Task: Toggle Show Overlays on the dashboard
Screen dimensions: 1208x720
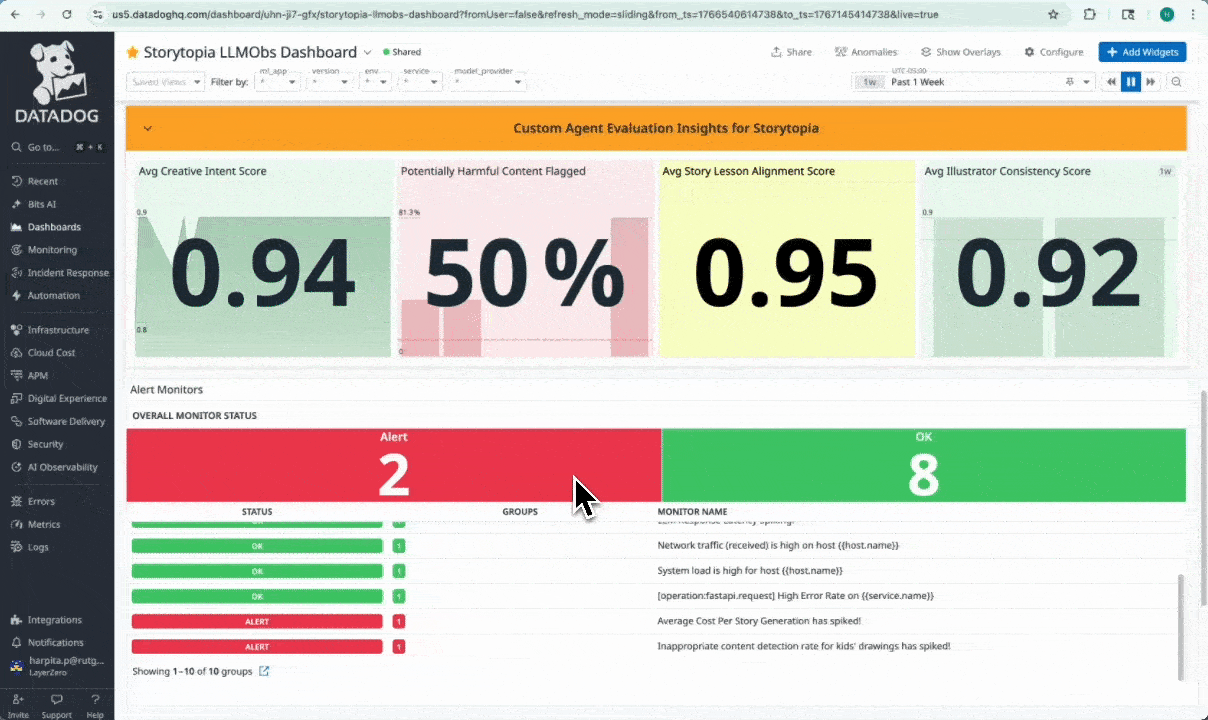Action: (x=960, y=51)
